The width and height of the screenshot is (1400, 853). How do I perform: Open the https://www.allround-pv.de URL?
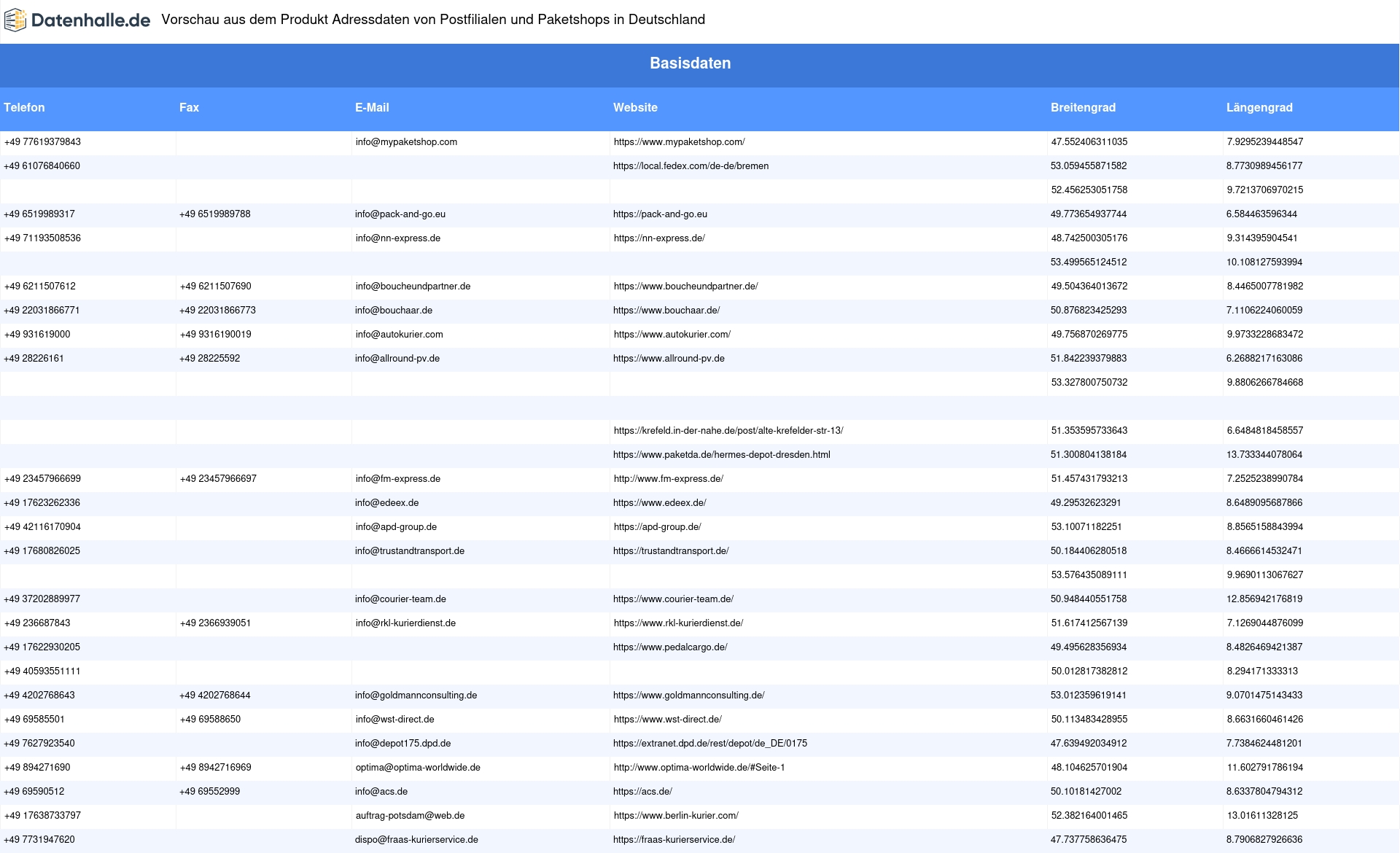(669, 359)
